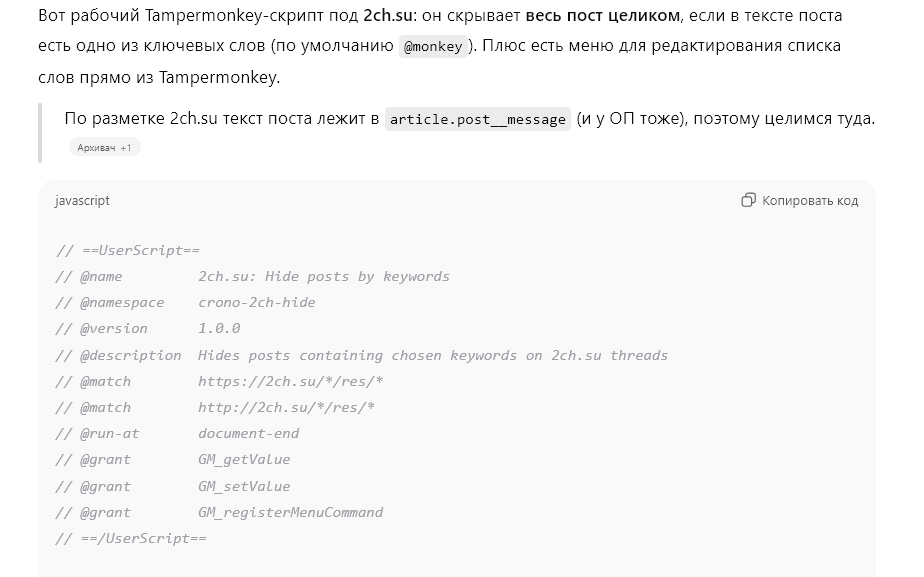This screenshot has height=577, width=924.
Task: Click the @namespace value "crono-2ch-hide"
Action: coord(256,302)
